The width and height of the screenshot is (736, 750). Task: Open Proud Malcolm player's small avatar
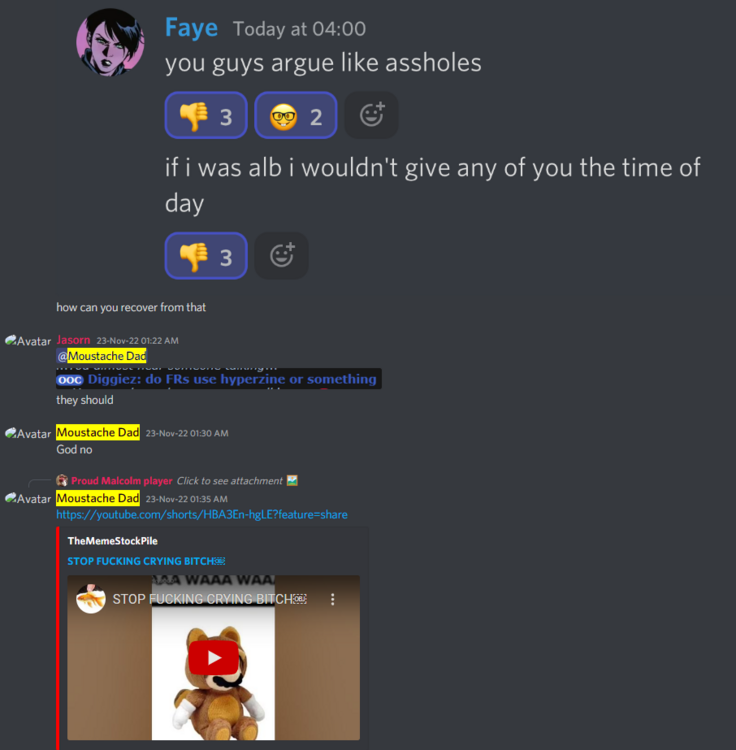point(62,480)
